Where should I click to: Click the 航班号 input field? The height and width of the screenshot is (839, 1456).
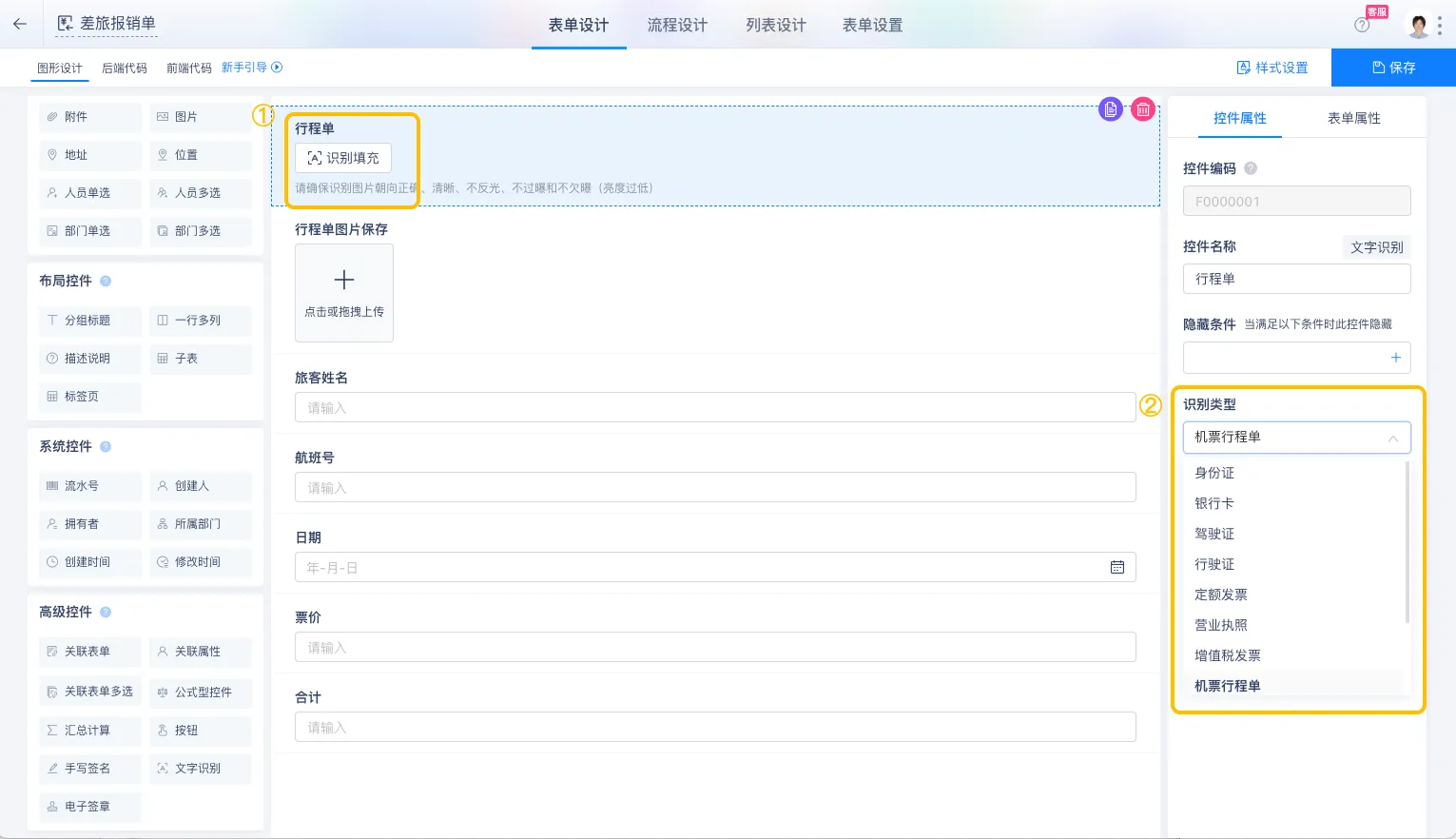click(715, 488)
